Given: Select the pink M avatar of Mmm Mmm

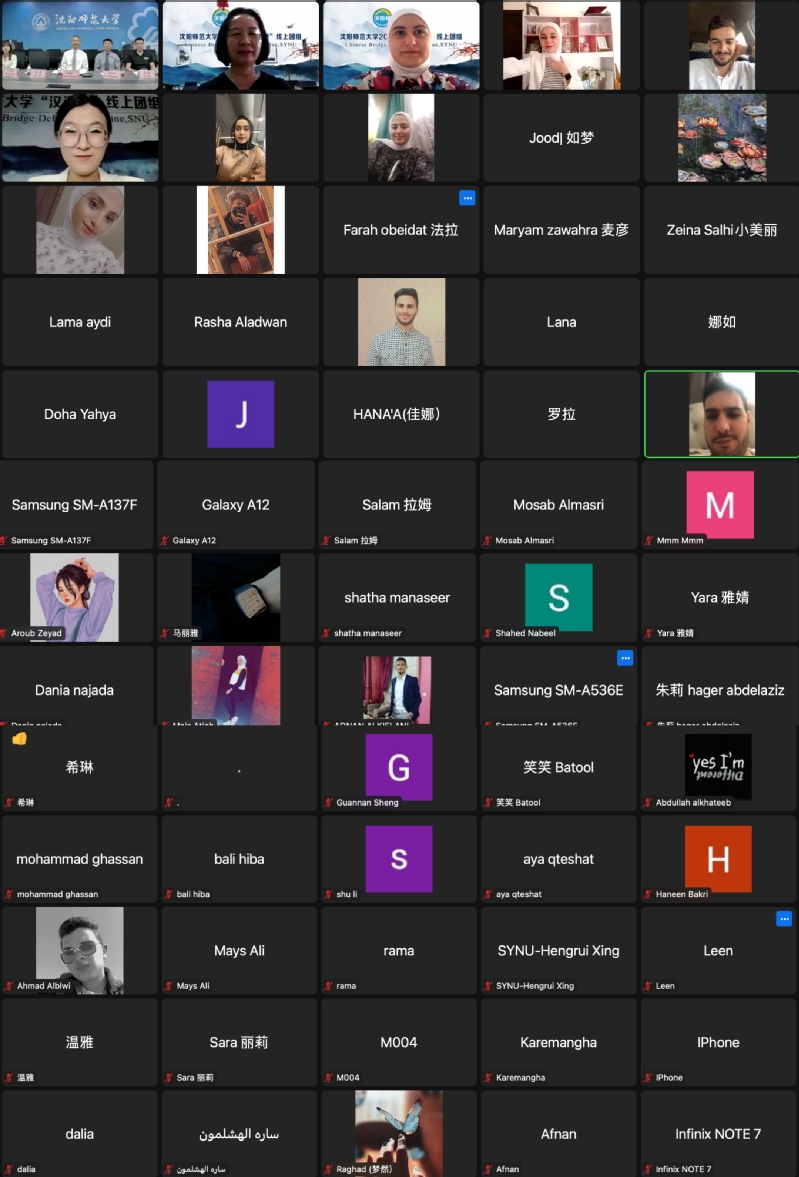Looking at the screenshot, I should [x=719, y=504].
